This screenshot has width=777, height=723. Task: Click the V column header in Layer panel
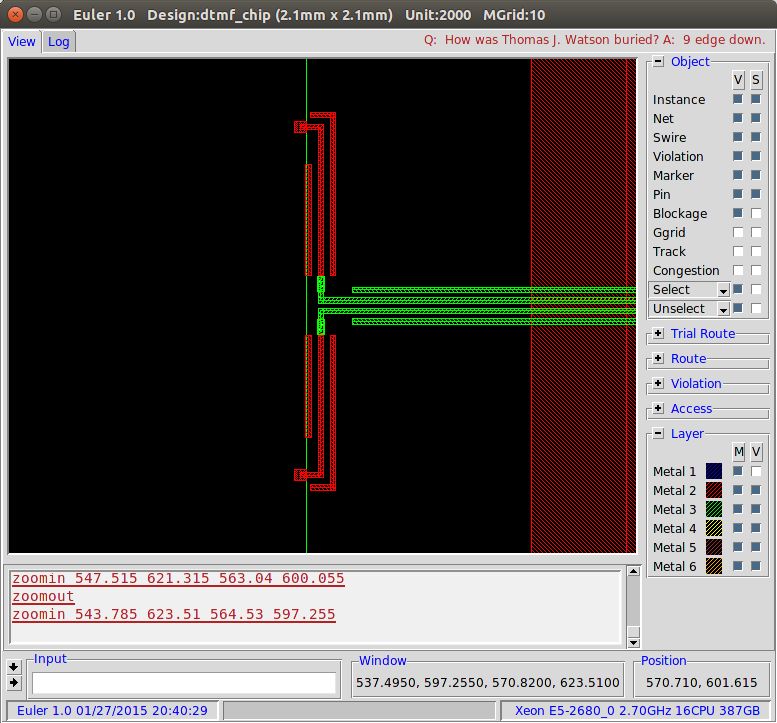pos(756,451)
